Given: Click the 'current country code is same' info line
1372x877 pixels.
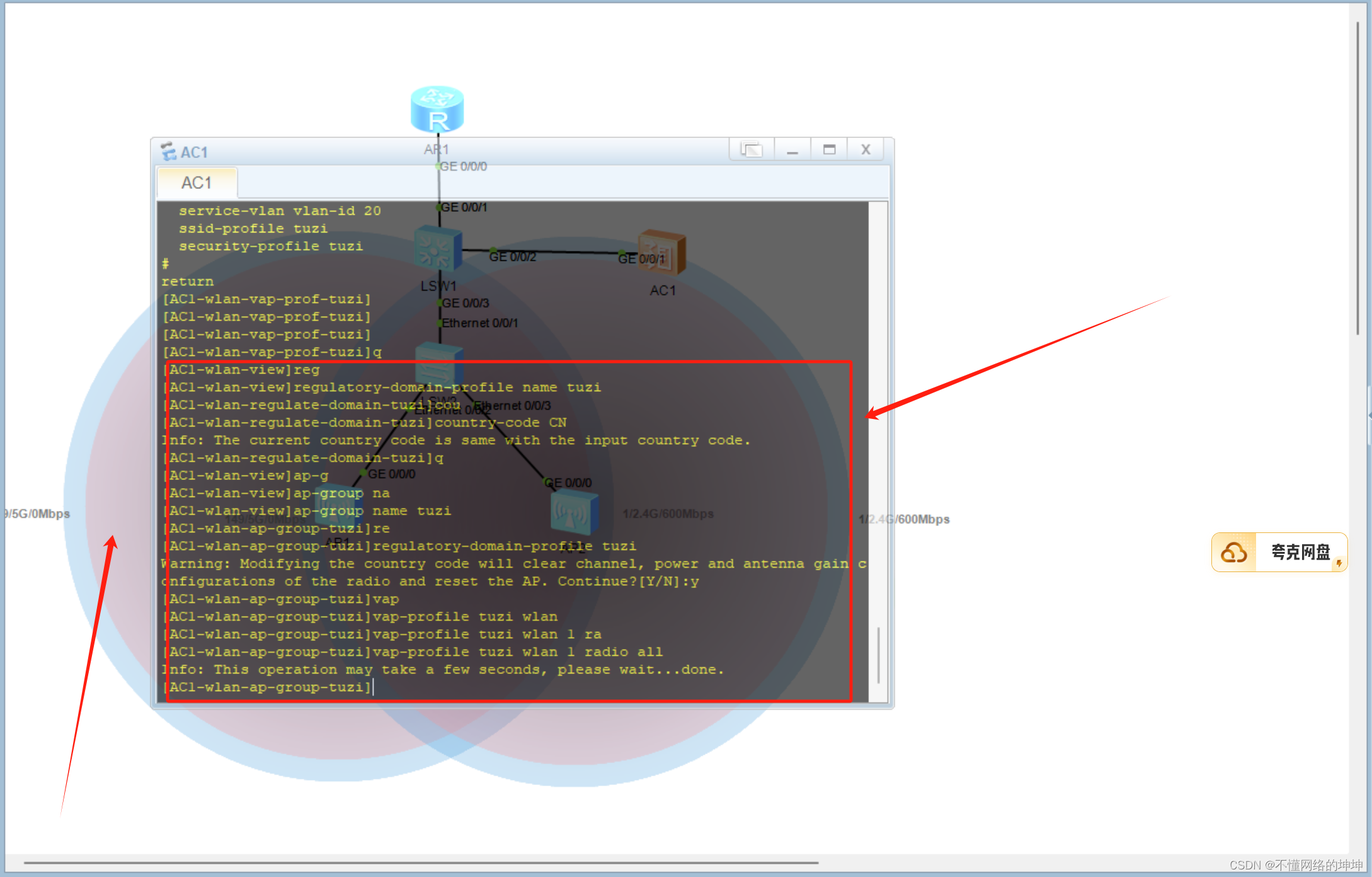Looking at the screenshot, I should [456, 440].
